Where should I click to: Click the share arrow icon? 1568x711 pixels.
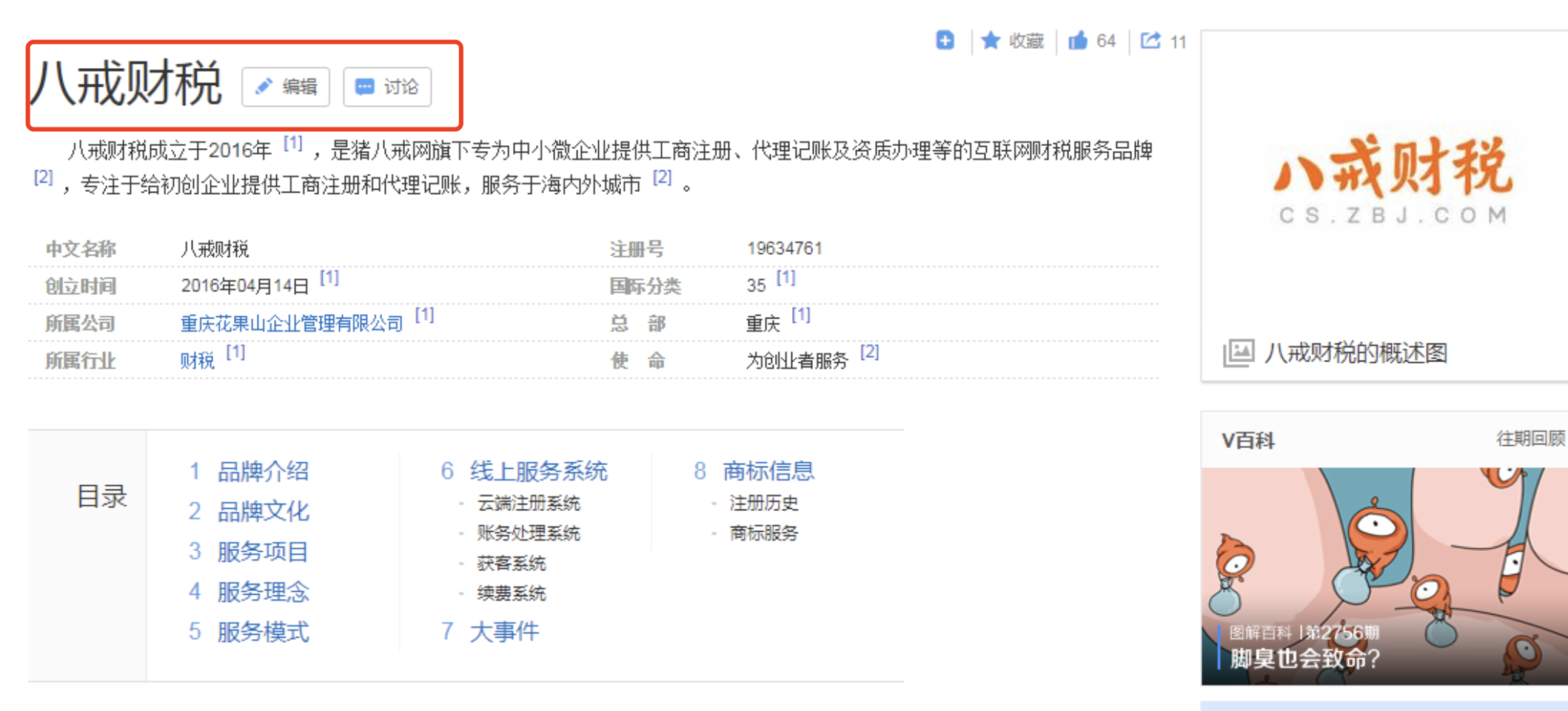(x=1150, y=40)
